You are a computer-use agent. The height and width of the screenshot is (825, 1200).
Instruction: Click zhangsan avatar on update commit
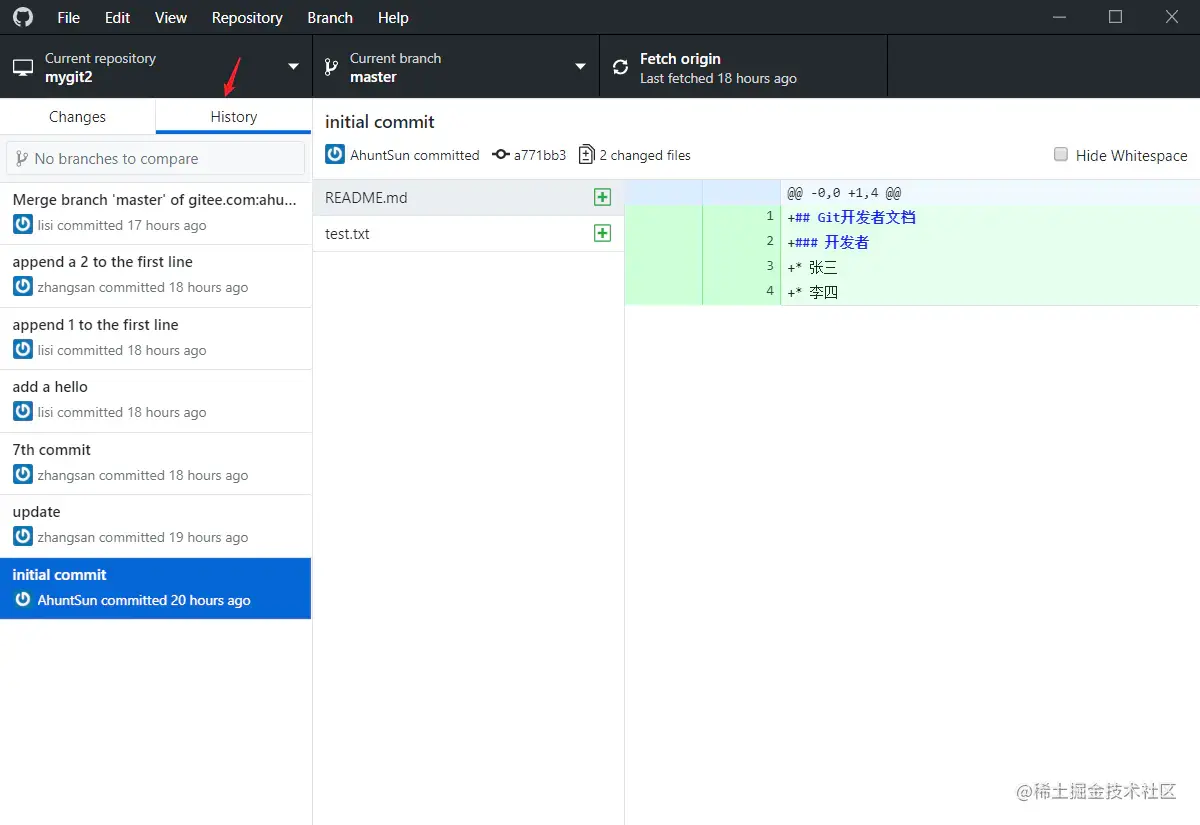pos(23,537)
